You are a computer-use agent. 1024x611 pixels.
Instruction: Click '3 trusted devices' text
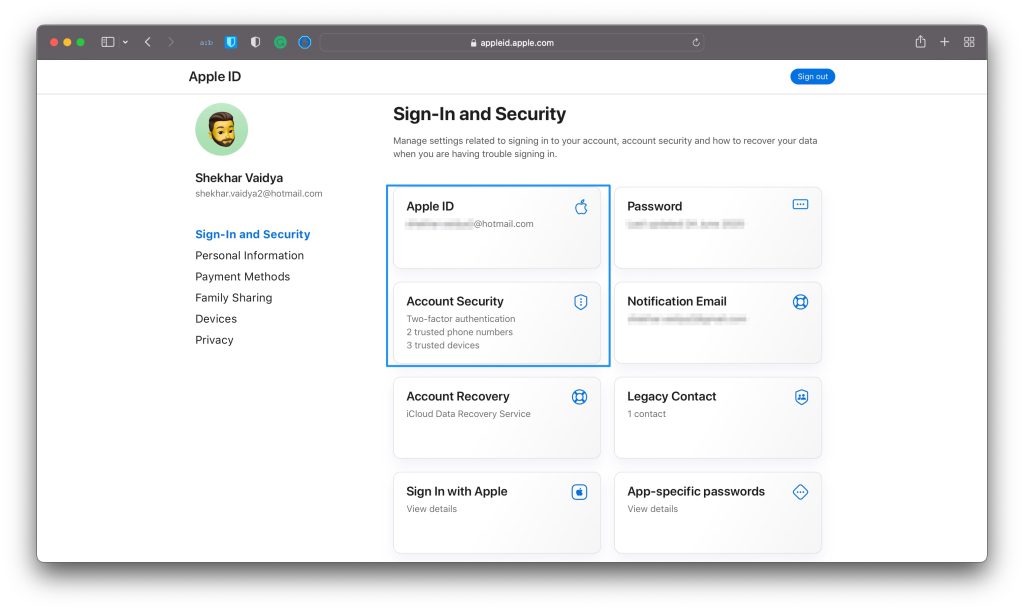[443, 345]
